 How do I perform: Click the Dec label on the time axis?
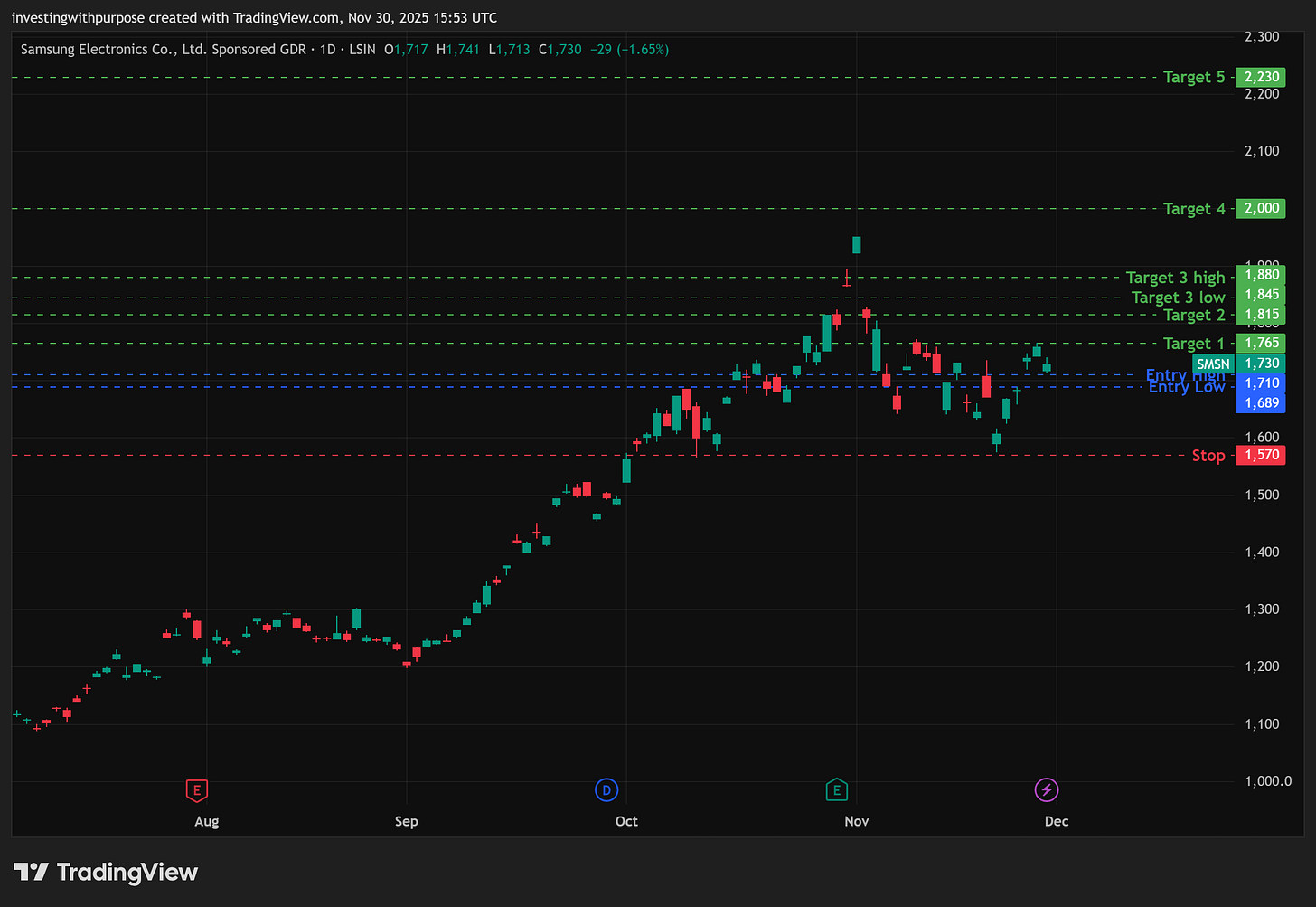click(x=1057, y=821)
